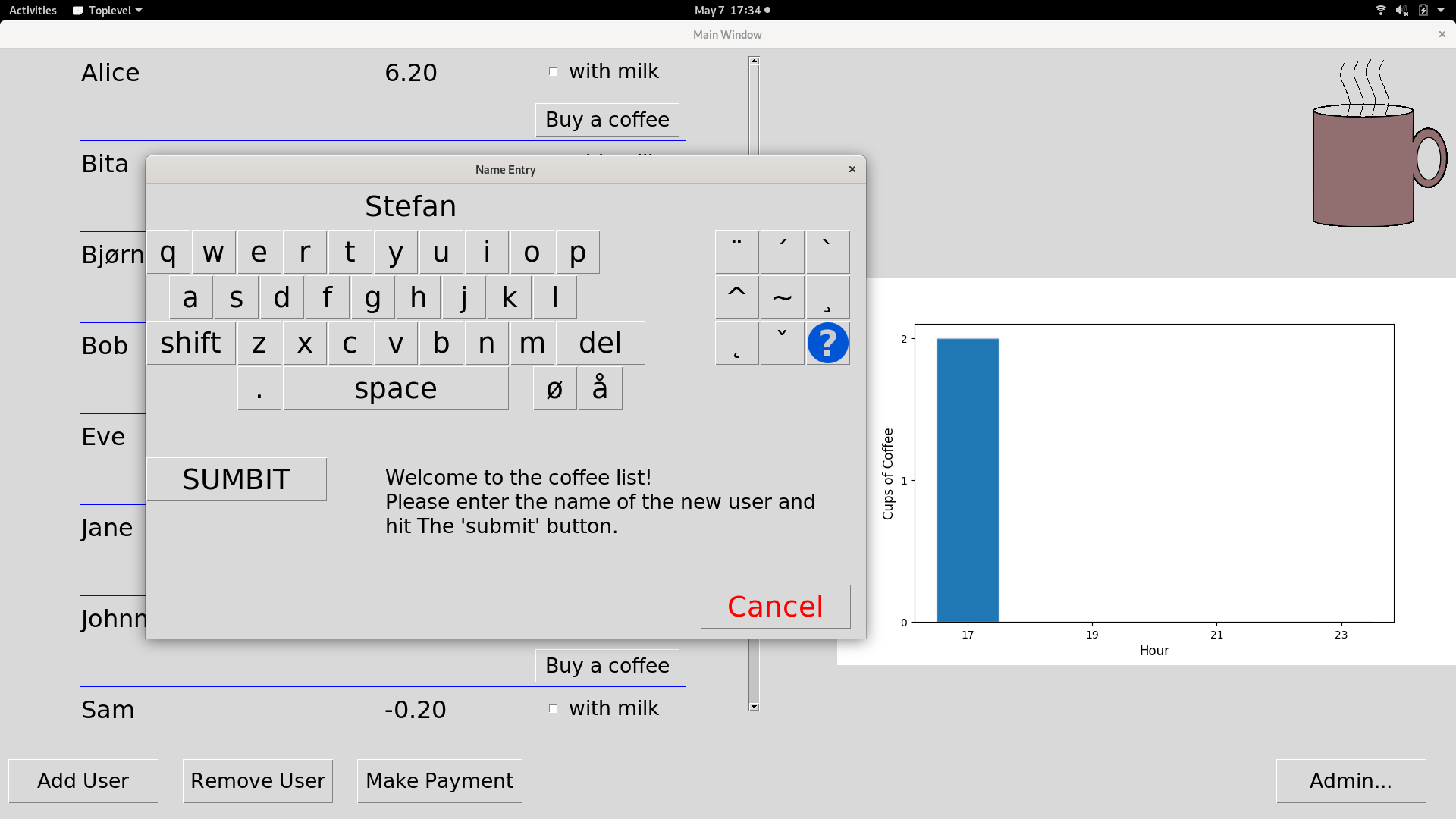This screenshot has width=1456, height=819.
Task: Tap the ogonek accent key
Action: tap(736, 343)
